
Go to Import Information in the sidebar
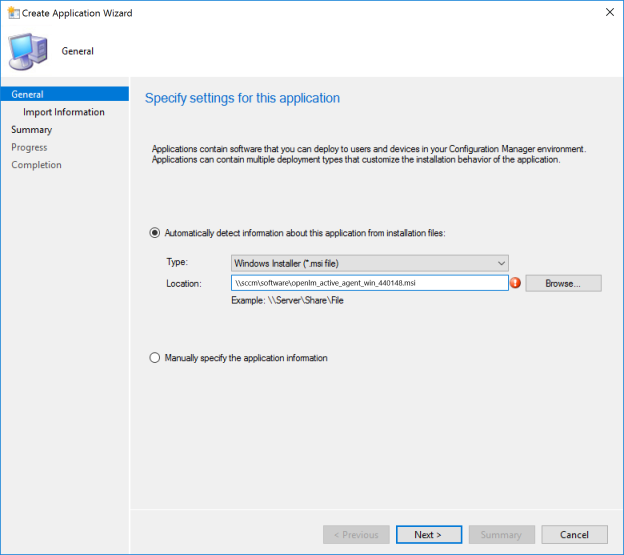coord(64,112)
